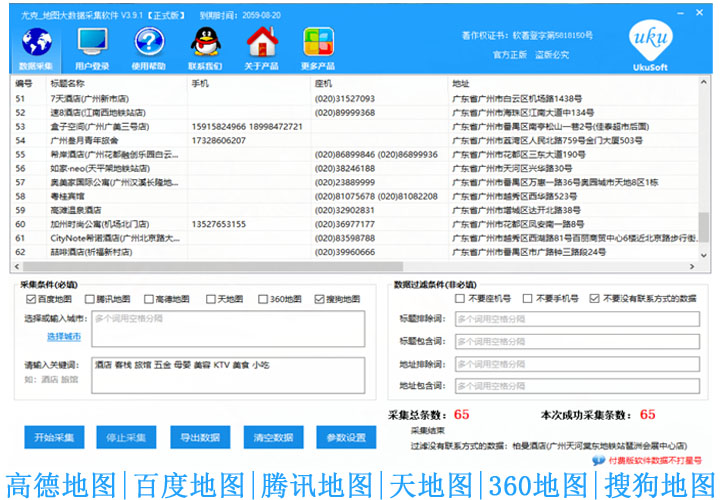Select row 58 粤桂宾馆

tap(354, 197)
